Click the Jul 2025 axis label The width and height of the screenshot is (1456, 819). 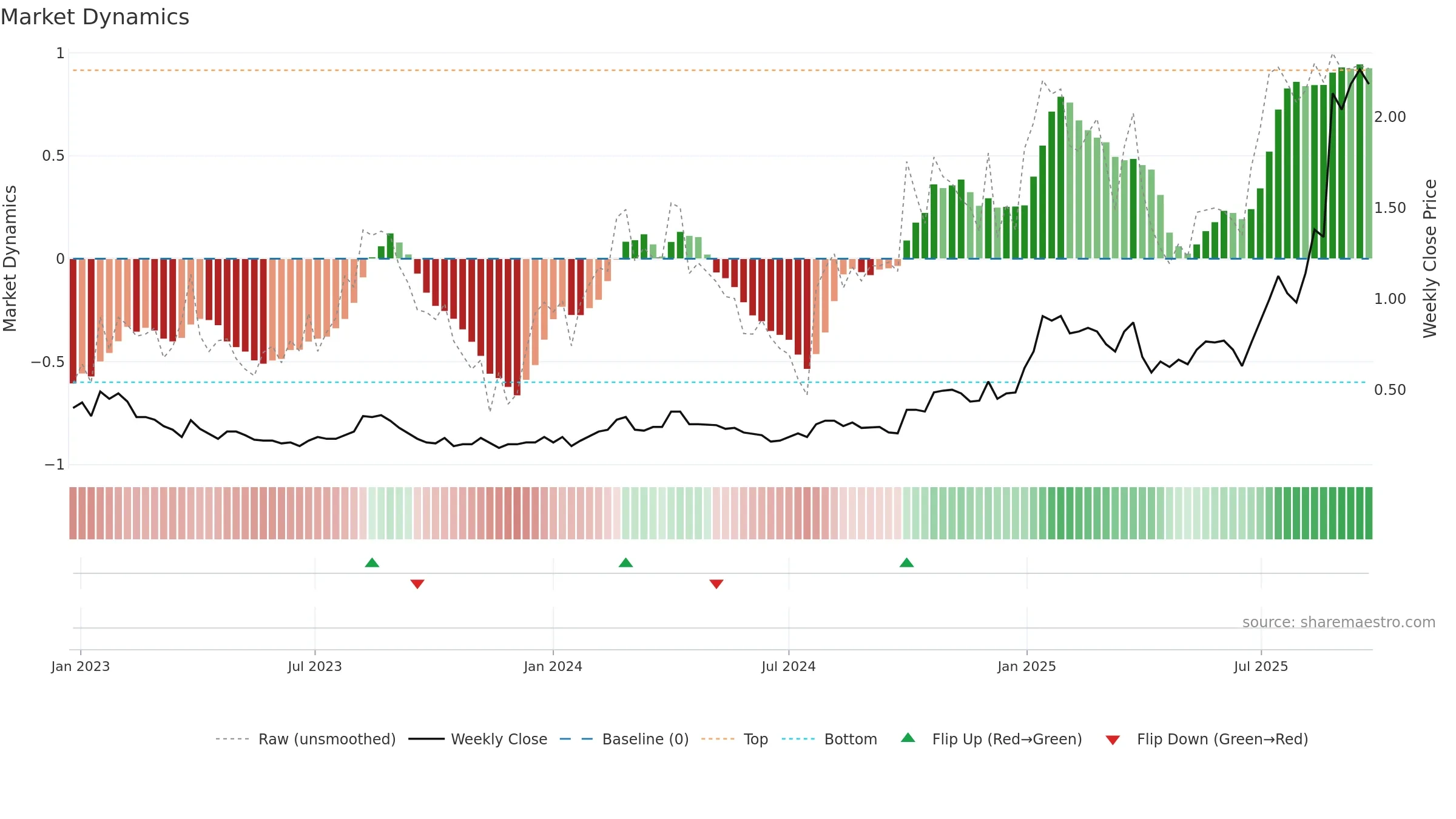click(x=1261, y=666)
